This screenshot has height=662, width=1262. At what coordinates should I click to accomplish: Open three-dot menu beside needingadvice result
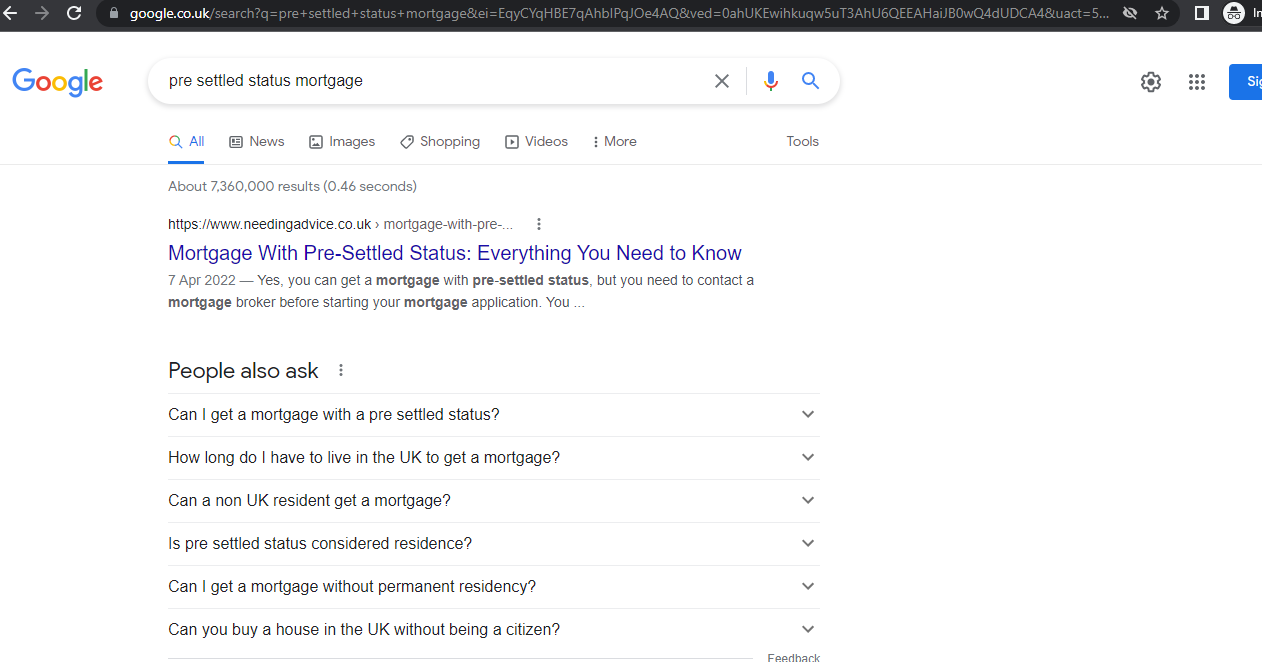pyautogui.click(x=539, y=224)
